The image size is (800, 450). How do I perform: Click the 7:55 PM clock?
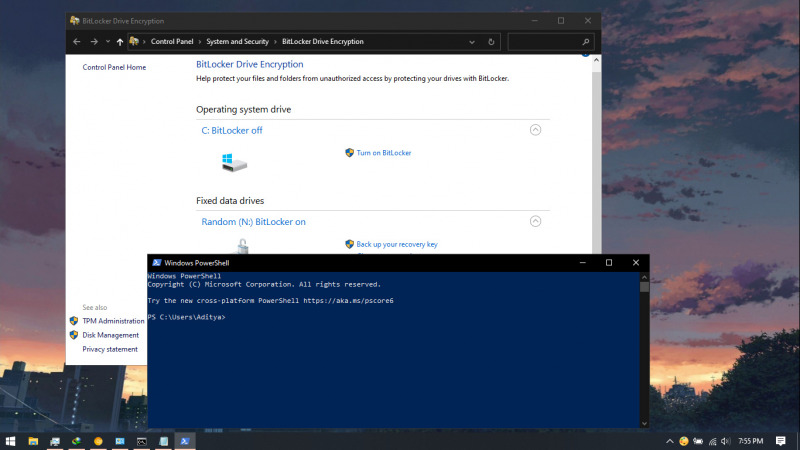(x=751, y=441)
